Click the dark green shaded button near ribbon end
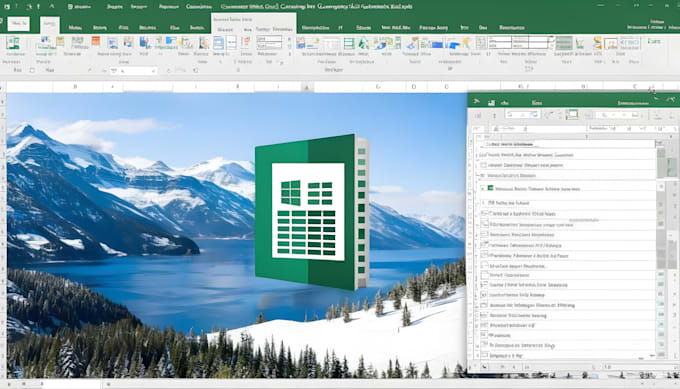Screen dimensions: 680x389 coord(564,43)
